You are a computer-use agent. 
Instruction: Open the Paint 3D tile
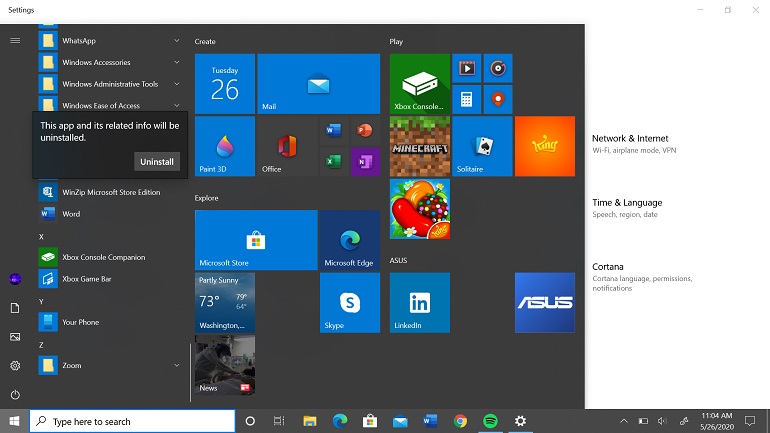pos(224,146)
